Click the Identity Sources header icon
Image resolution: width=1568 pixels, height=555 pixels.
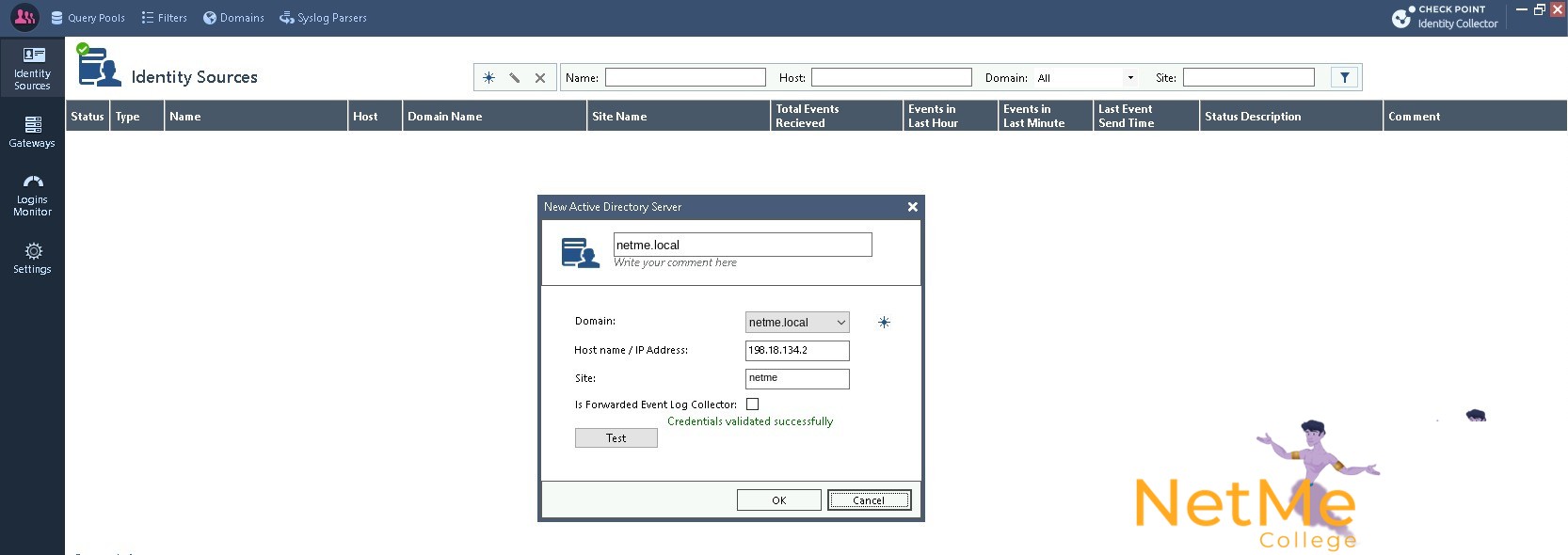point(99,66)
